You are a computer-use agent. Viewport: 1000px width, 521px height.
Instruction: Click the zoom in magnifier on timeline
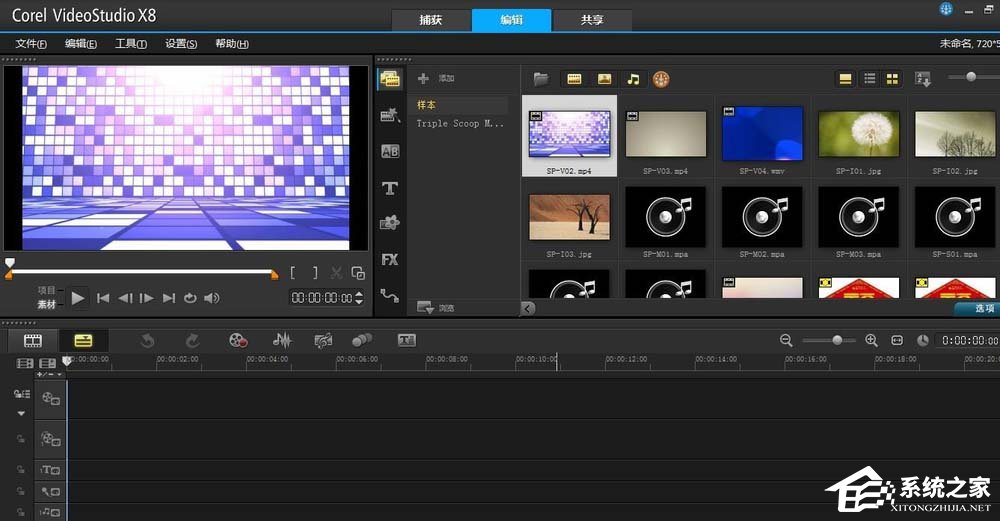pos(871,341)
